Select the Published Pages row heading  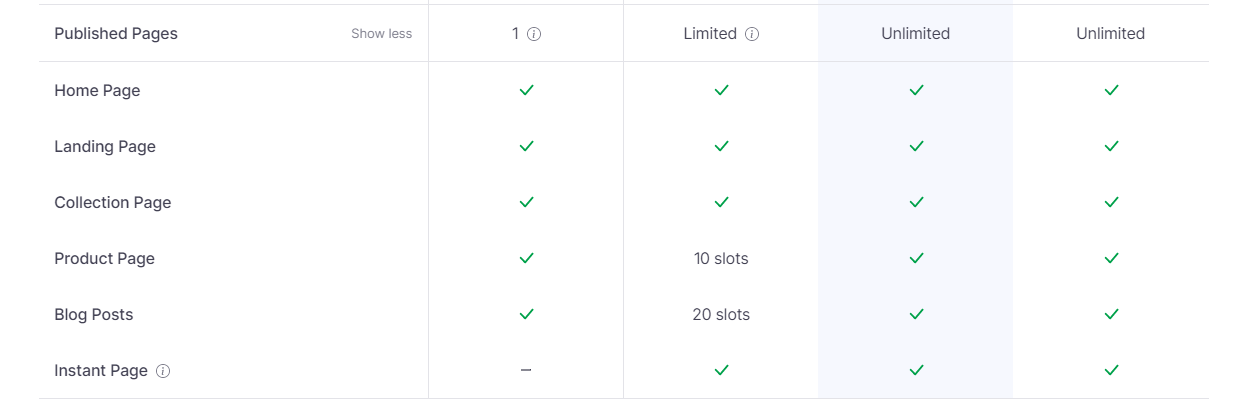(116, 34)
